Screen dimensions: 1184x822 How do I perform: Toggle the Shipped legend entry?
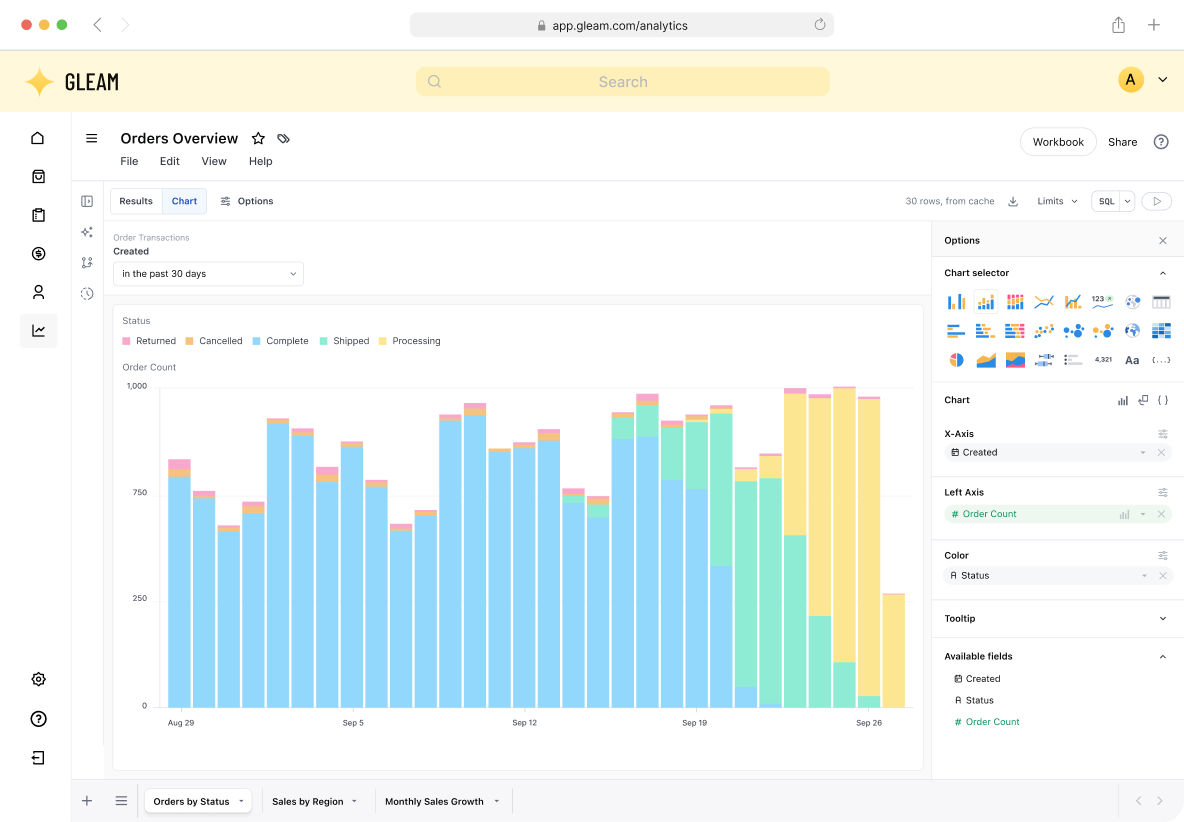[344, 341]
